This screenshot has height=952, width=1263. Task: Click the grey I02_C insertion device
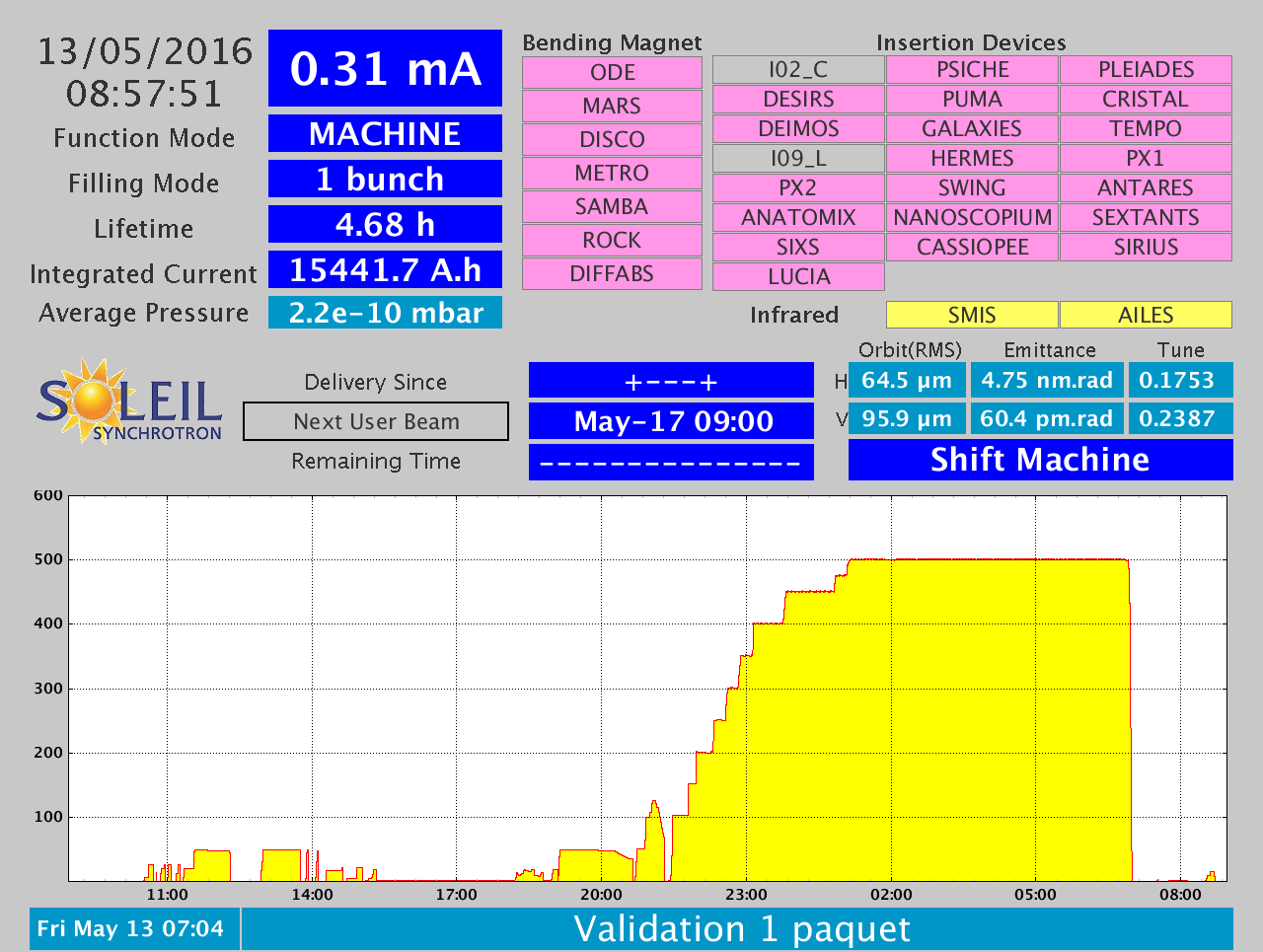[798, 69]
